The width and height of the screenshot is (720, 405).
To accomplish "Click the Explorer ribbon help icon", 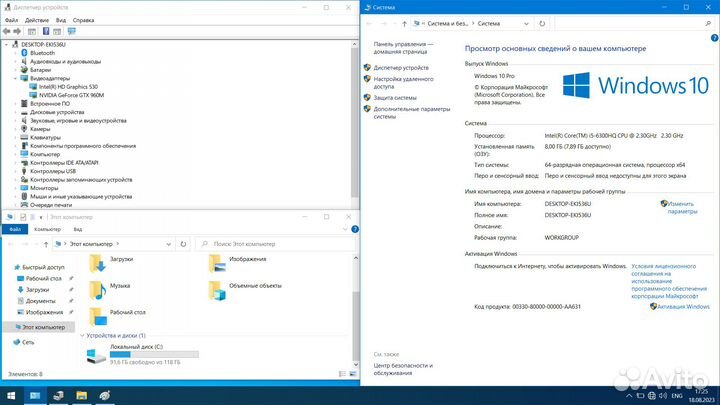I will pyautogui.click(x=355, y=229).
